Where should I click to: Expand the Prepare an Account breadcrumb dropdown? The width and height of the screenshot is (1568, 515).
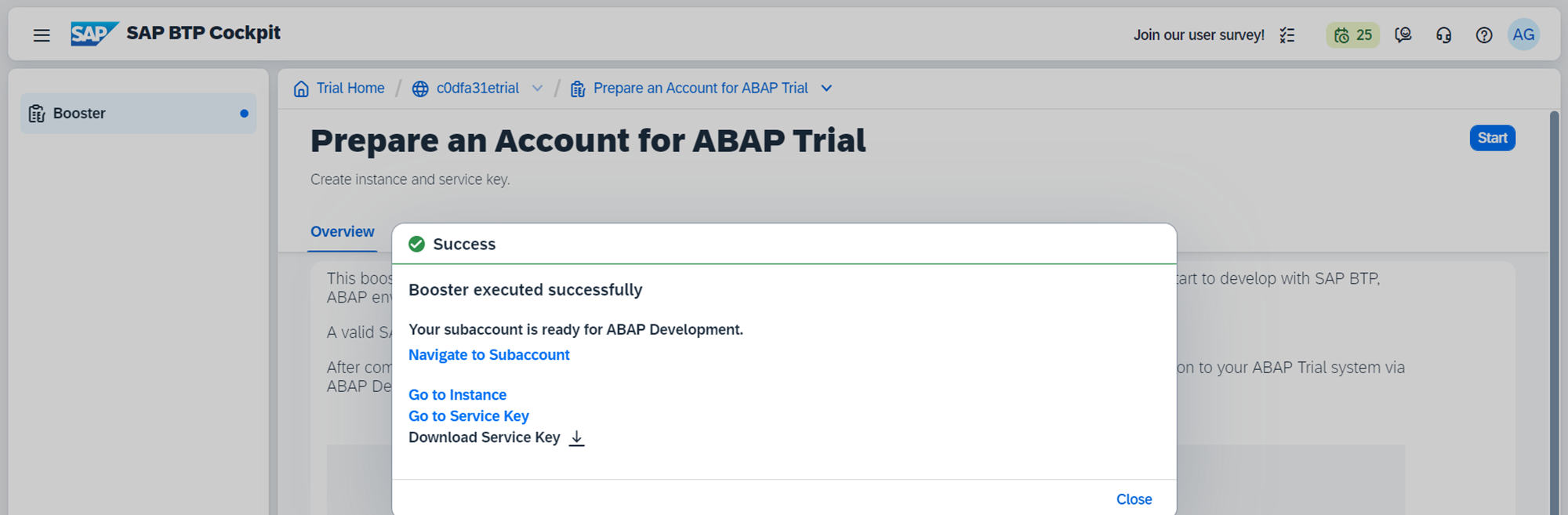(826, 89)
